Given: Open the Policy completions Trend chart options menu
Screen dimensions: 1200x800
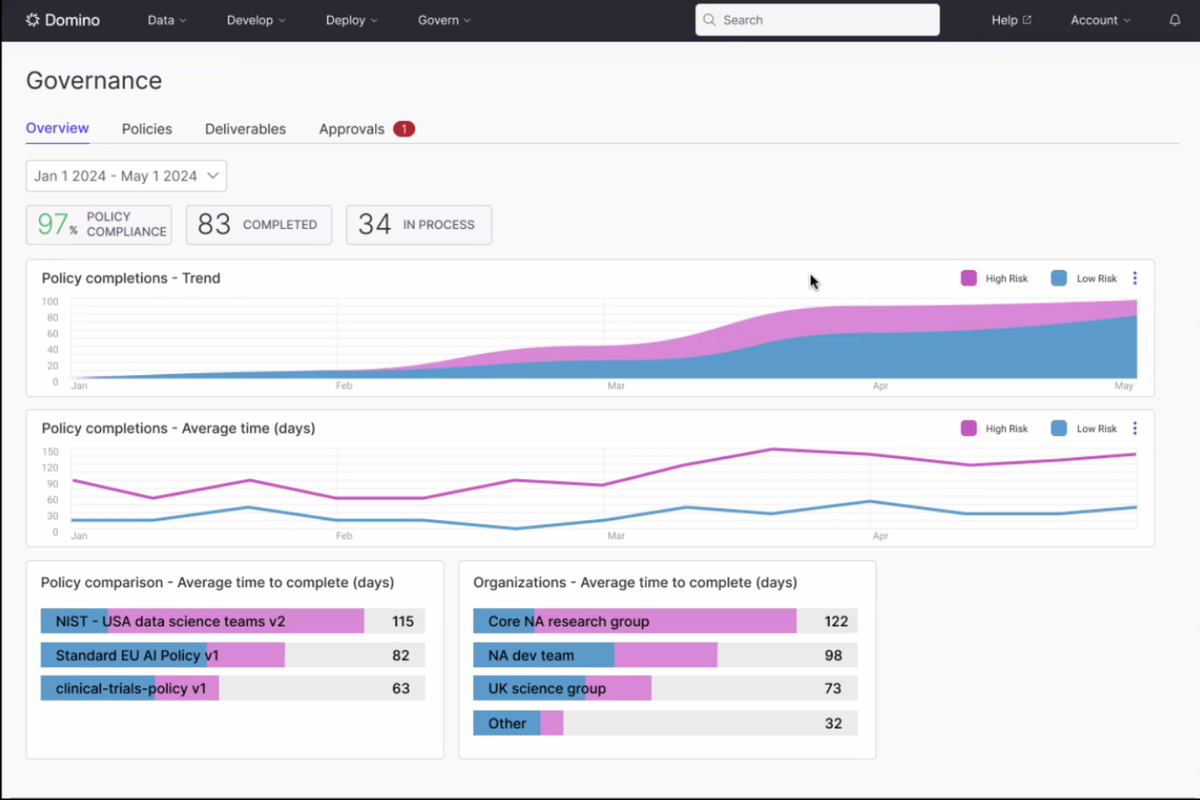Looking at the screenshot, I should coord(1134,278).
